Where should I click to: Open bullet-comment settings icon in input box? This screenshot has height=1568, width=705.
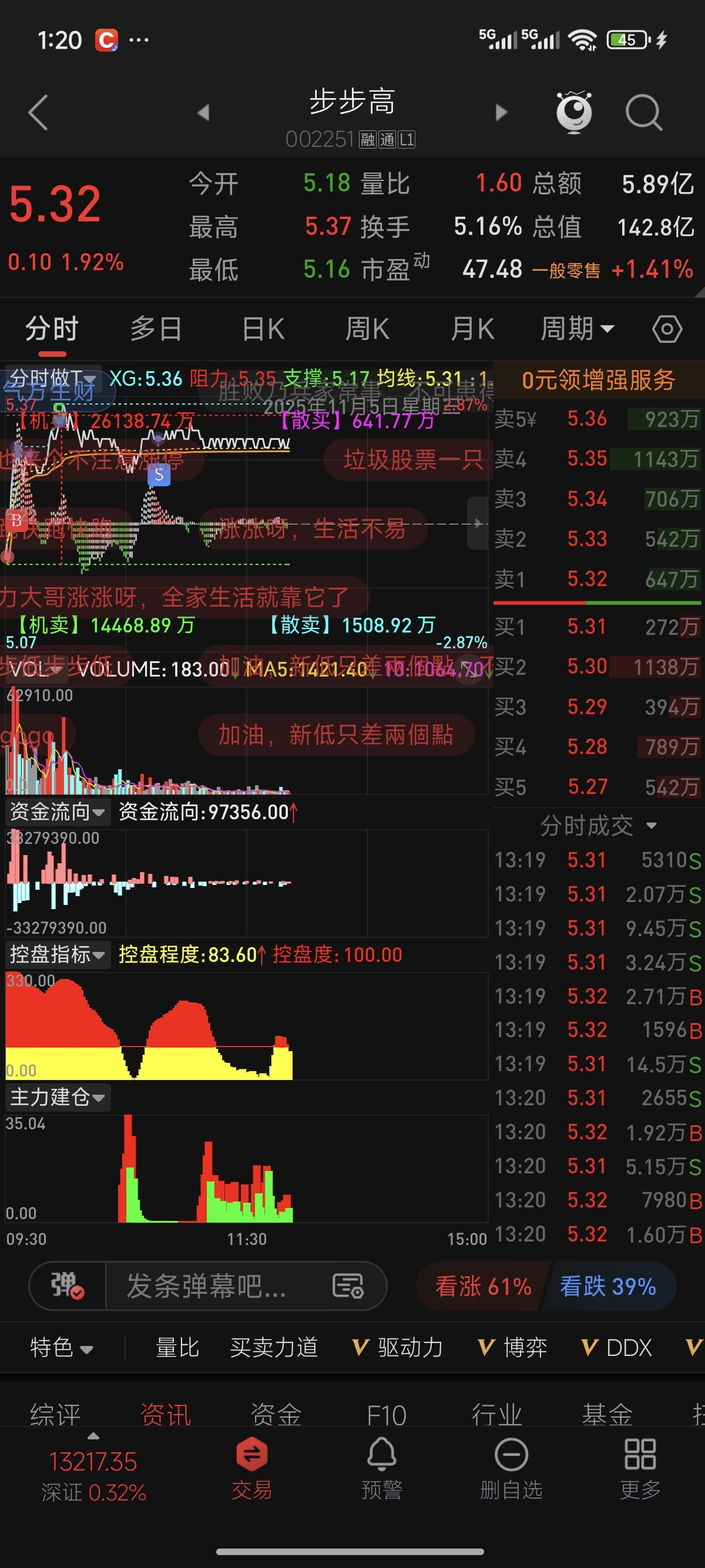pyautogui.click(x=348, y=1285)
